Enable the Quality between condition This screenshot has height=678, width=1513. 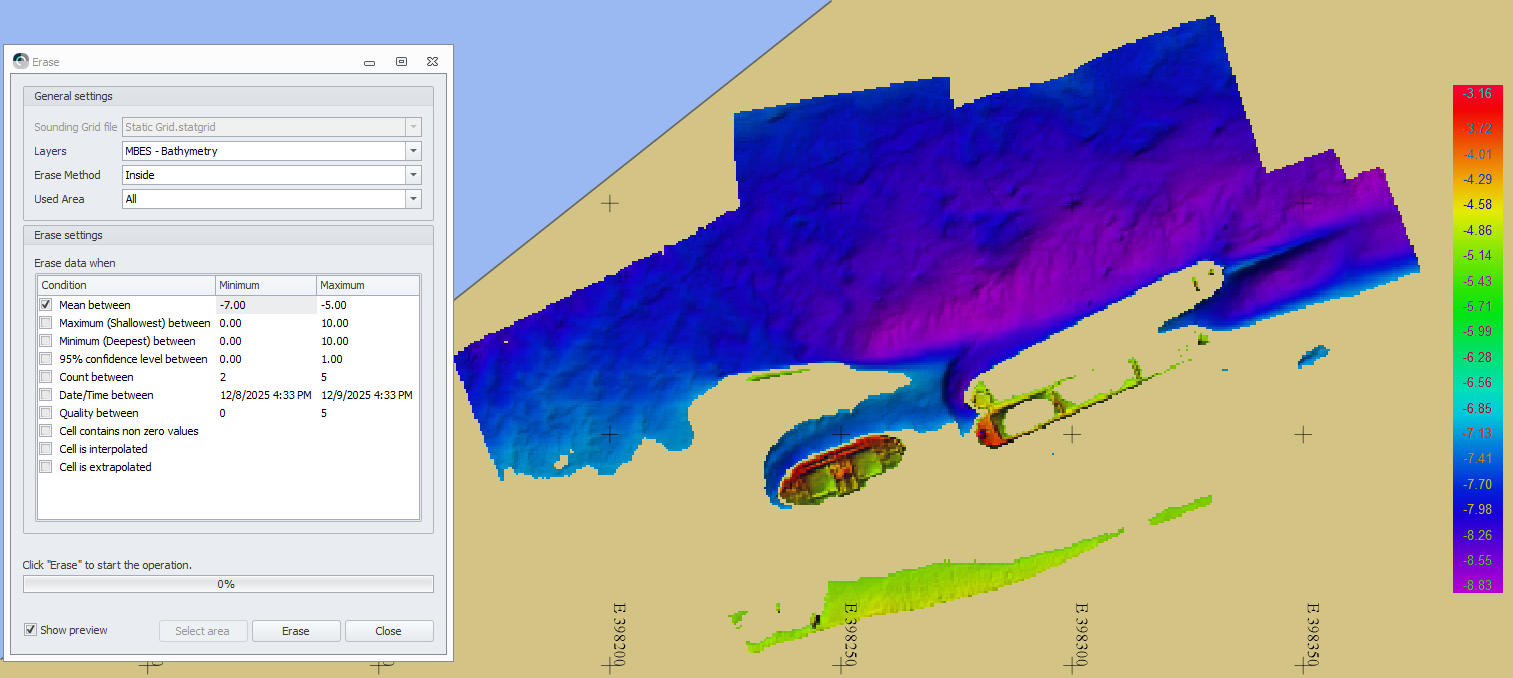pos(46,413)
